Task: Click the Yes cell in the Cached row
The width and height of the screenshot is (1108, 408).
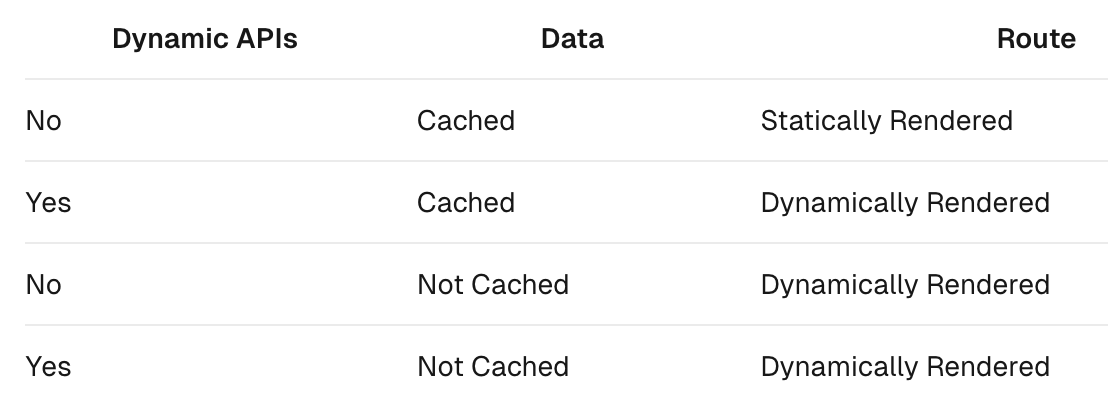Action: pos(48,203)
